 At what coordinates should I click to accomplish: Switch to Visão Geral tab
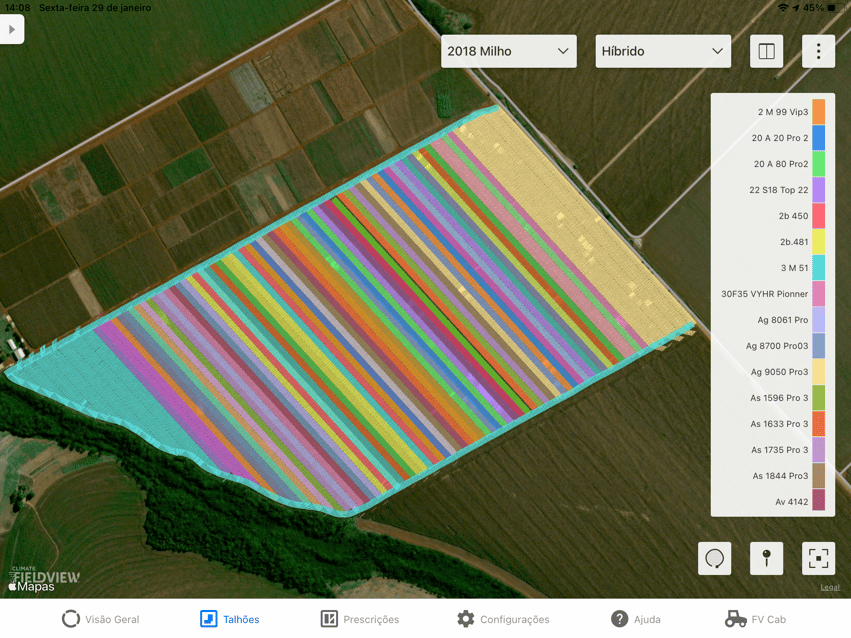[101, 619]
